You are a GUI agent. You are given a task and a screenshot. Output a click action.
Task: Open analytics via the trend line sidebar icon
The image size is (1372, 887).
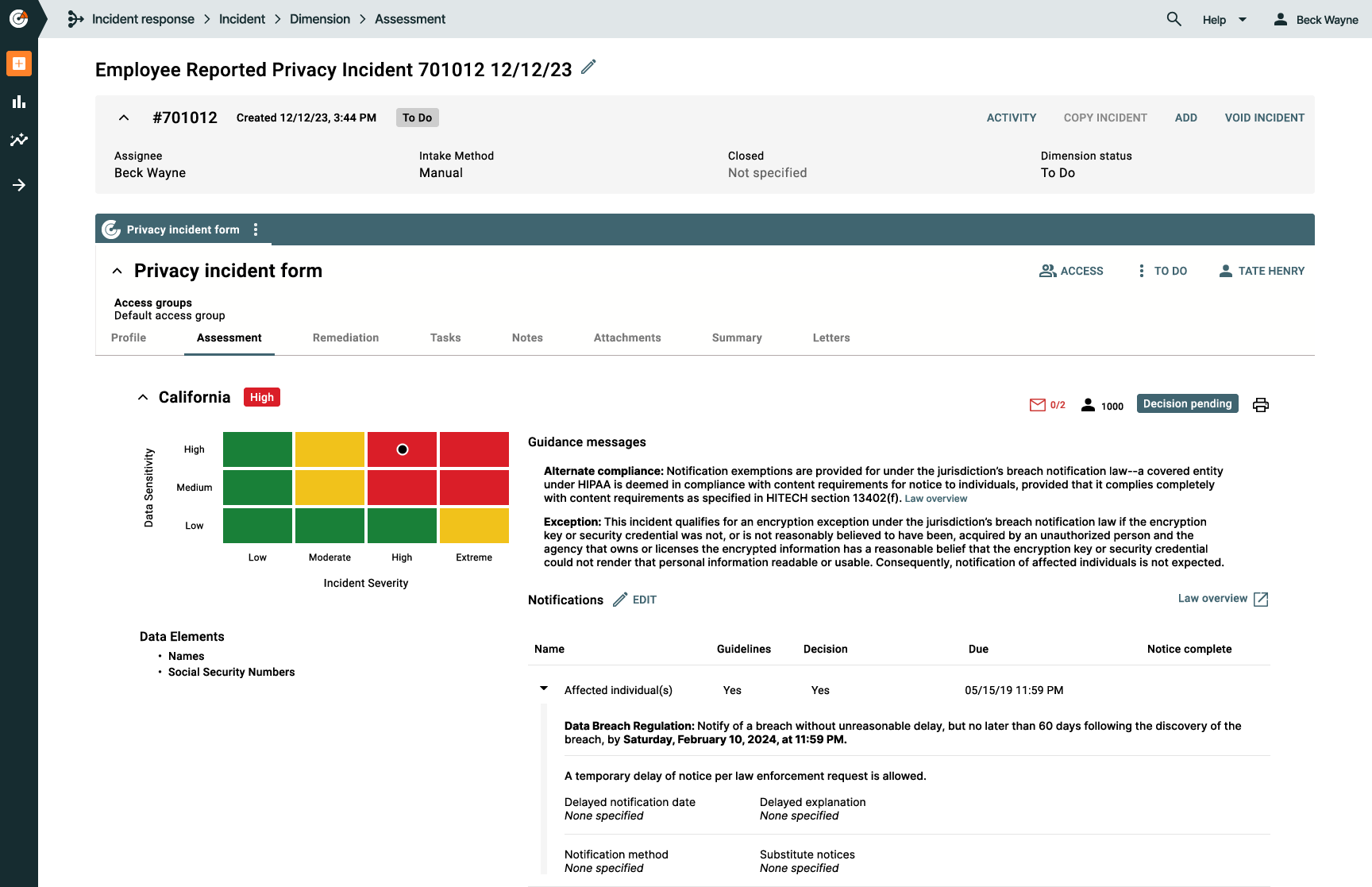pos(19,140)
